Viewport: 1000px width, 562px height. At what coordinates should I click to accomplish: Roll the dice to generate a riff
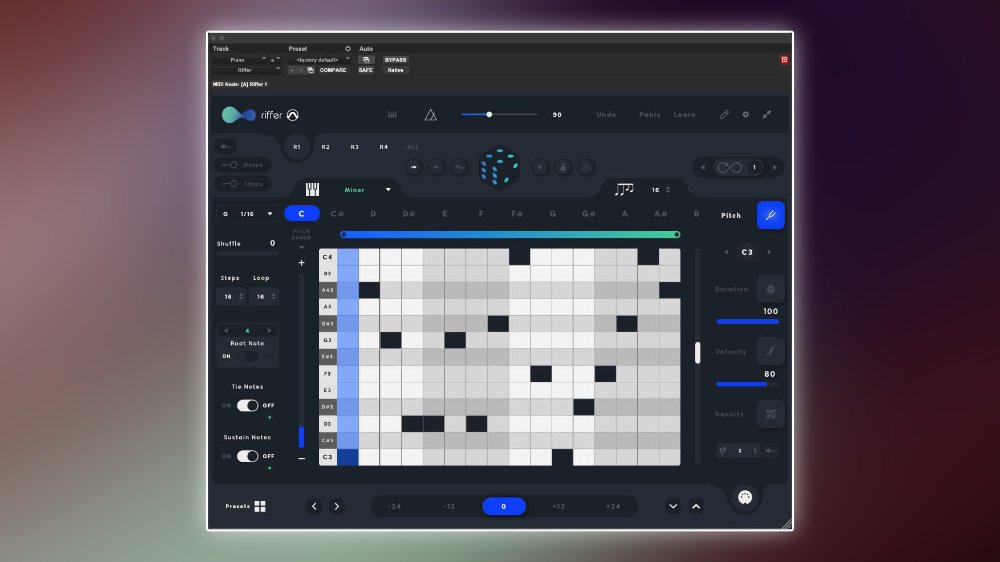(499, 167)
